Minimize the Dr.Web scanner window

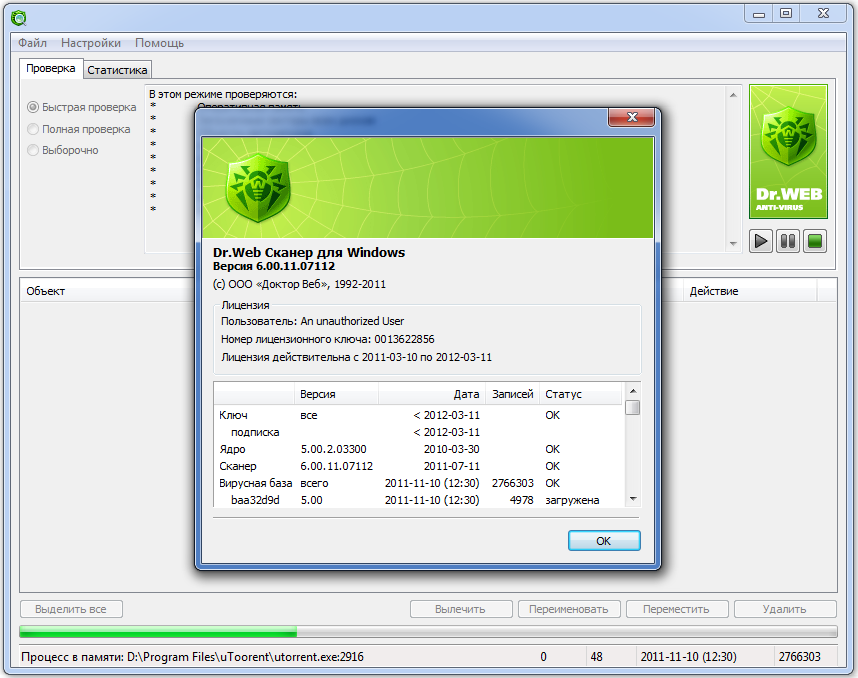click(x=758, y=14)
